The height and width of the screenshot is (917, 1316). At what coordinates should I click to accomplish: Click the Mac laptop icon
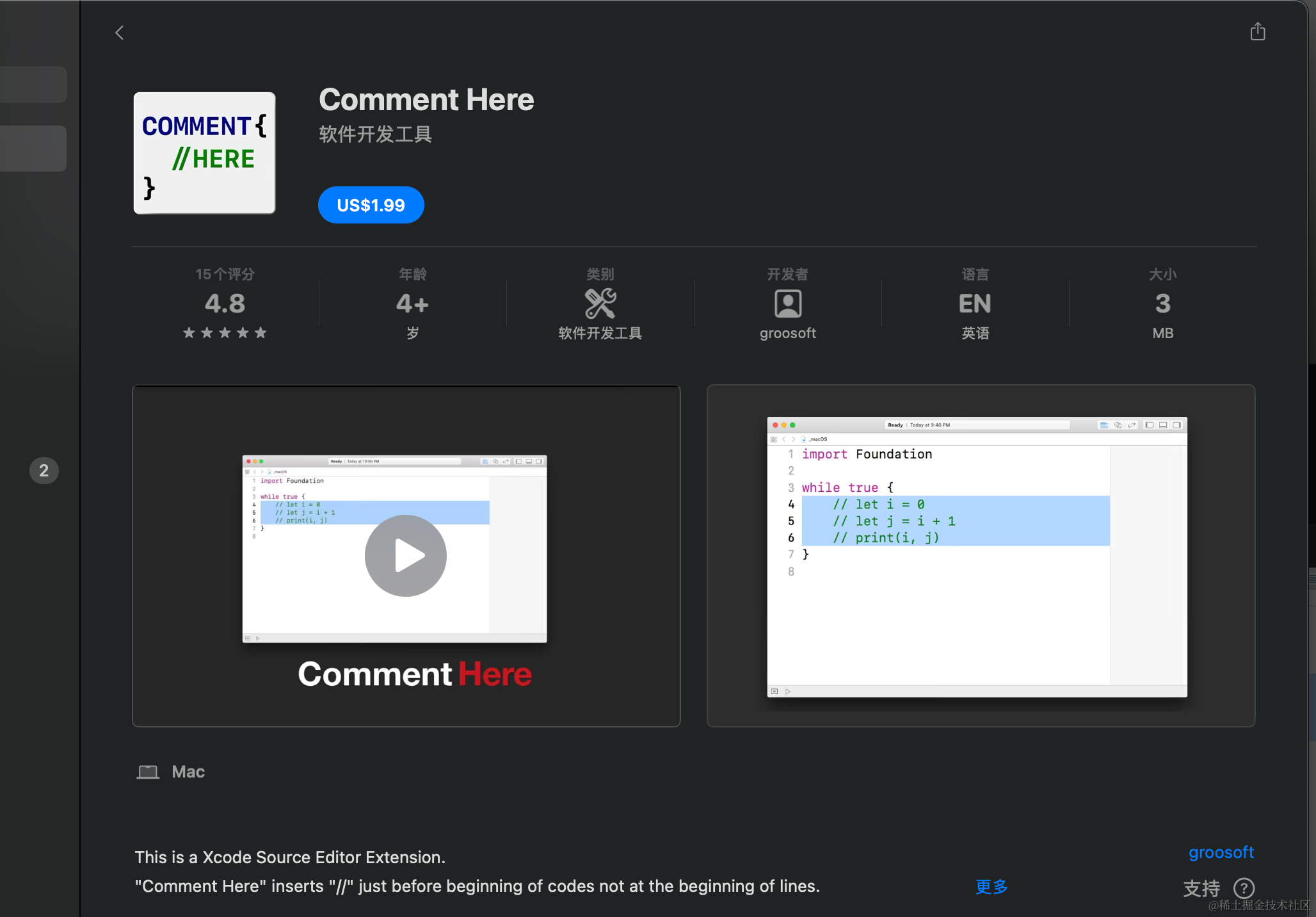click(148, 772)
